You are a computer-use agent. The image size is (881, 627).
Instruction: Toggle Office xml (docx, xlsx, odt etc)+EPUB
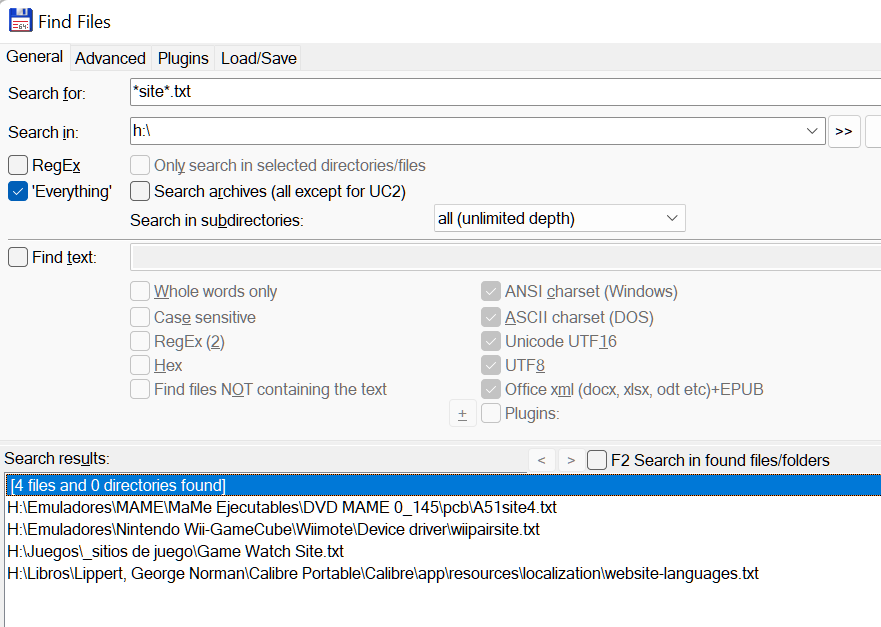(491, 389)
